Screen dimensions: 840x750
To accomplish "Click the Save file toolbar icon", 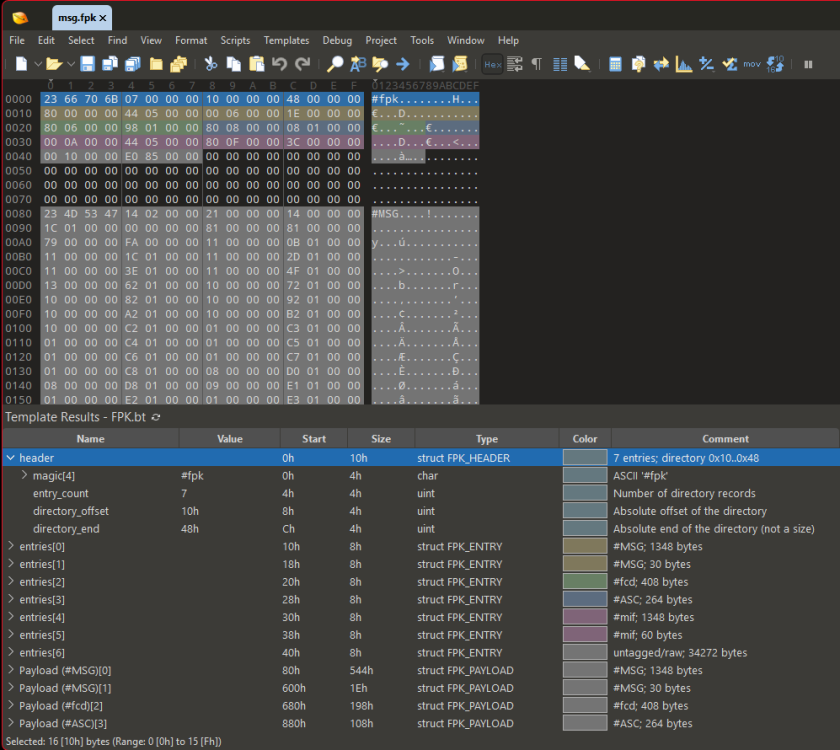I will click(x=87, y=64).
